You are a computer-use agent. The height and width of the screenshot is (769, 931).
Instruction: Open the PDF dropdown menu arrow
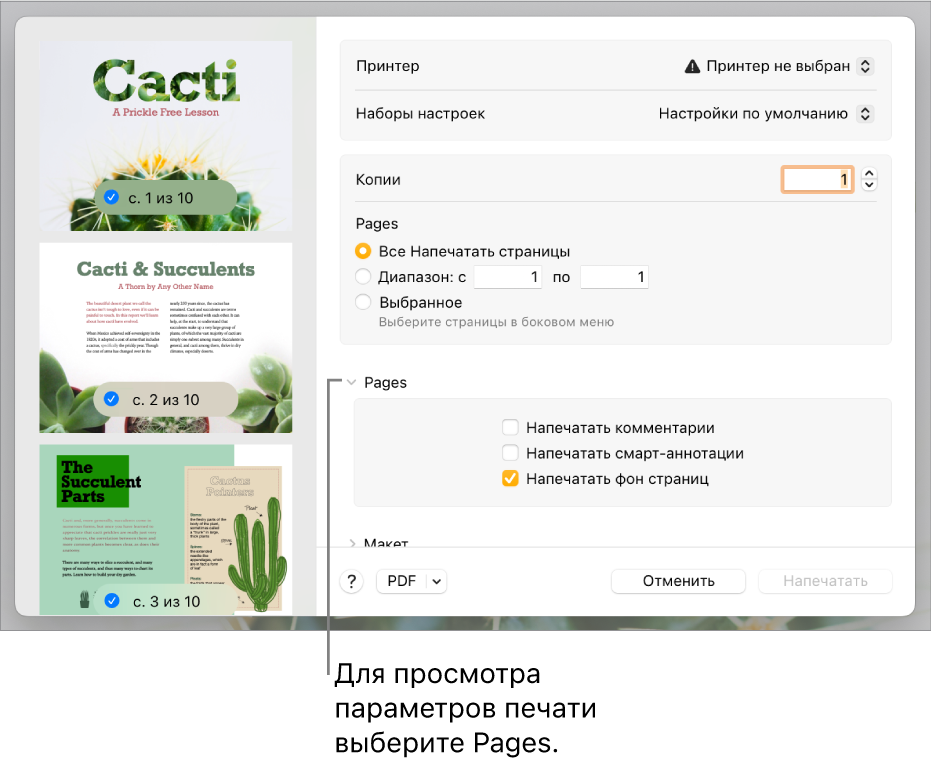coord(437,582)
